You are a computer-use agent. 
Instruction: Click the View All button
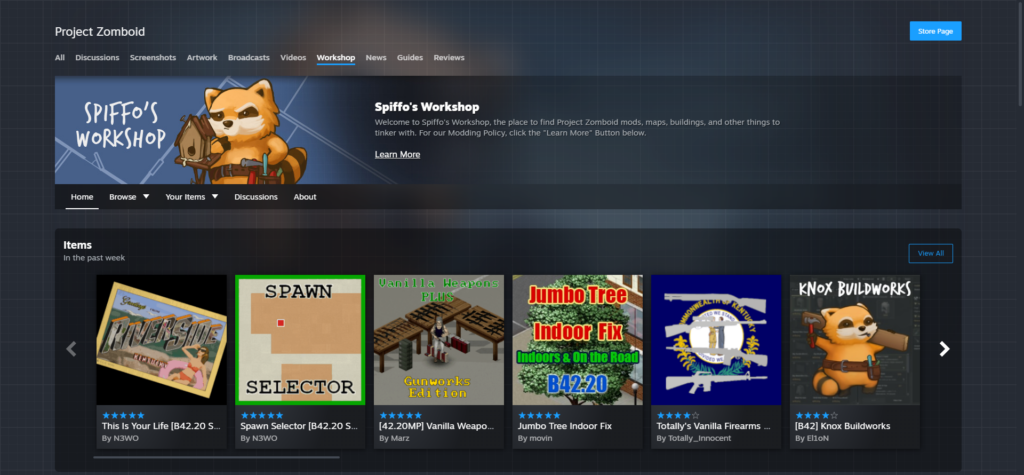coord(931,254)
